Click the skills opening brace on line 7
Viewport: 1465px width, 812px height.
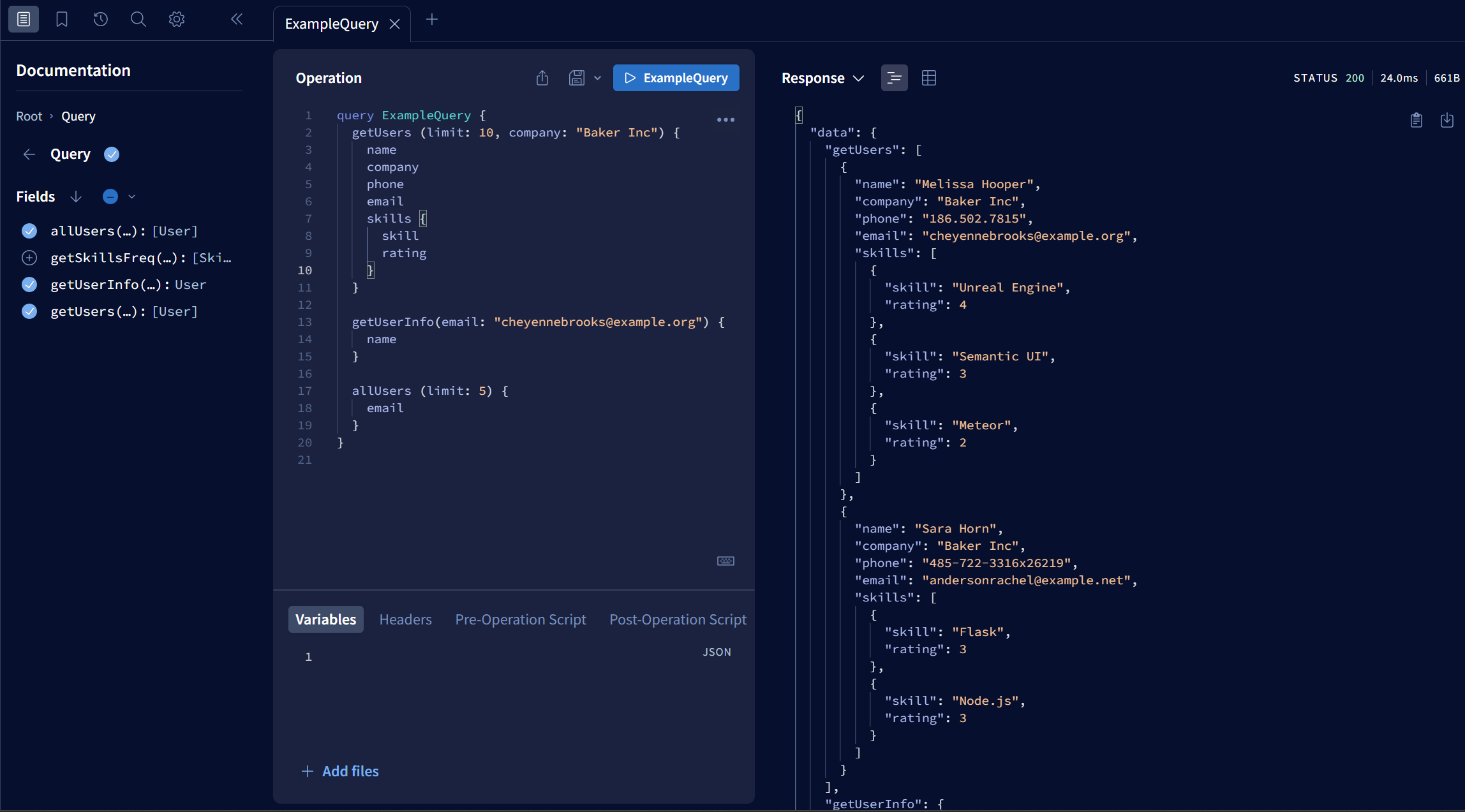pos(422,219)
